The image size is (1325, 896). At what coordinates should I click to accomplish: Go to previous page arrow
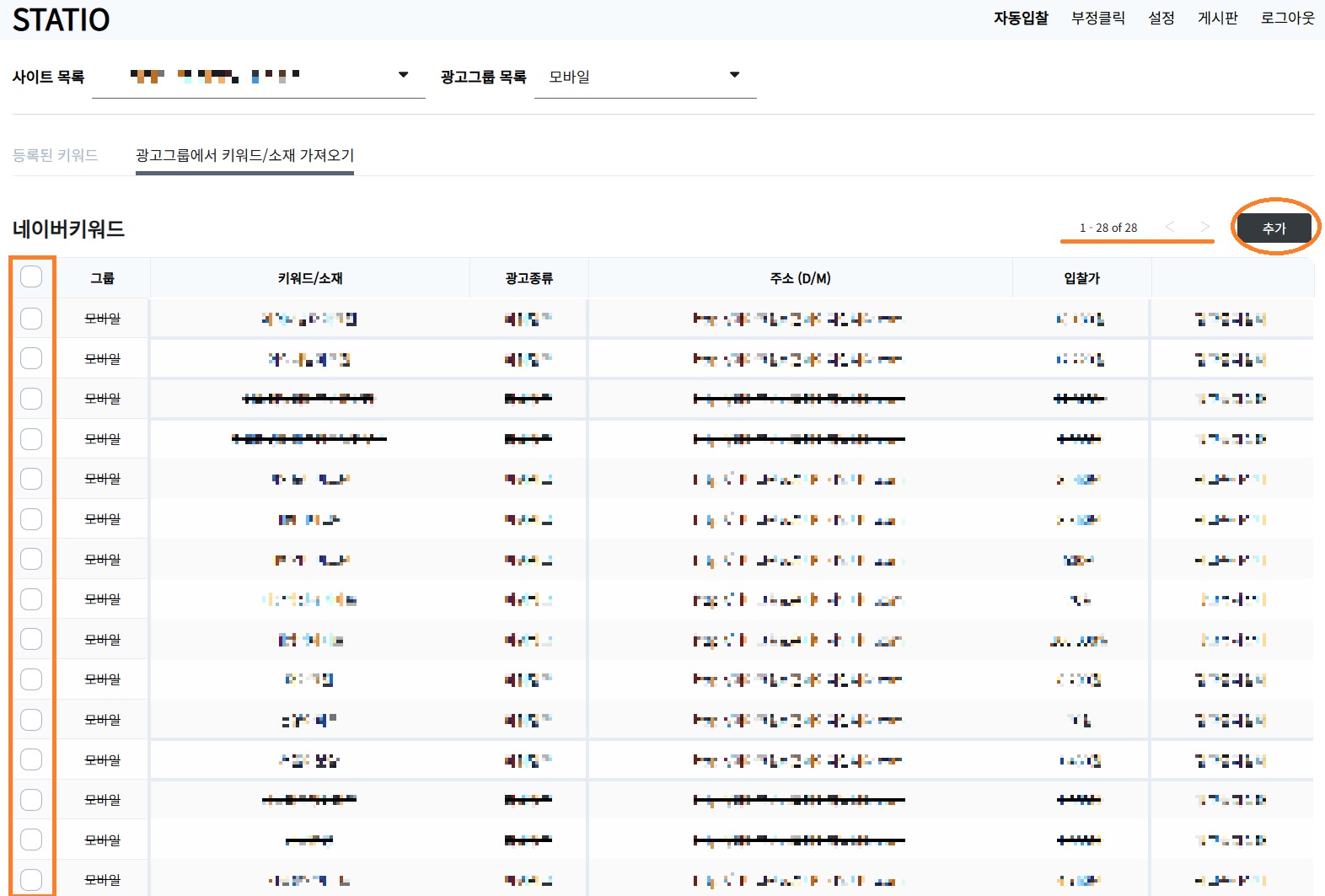[x=1170, y=227]
